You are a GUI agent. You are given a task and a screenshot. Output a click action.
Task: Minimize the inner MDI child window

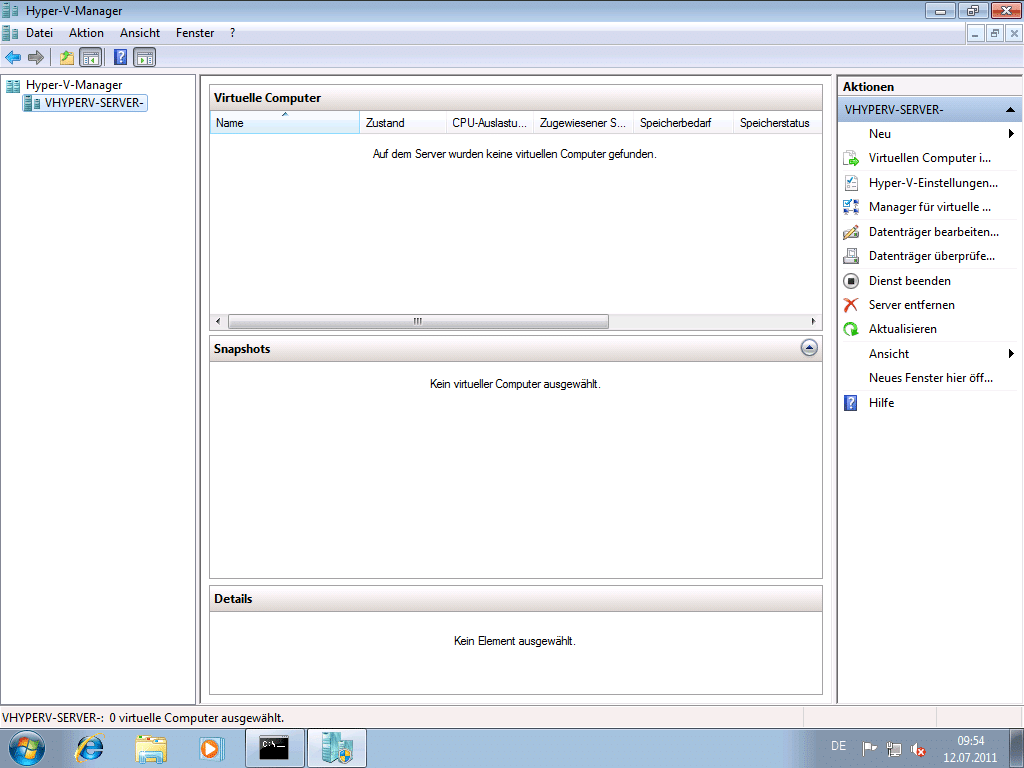coord(976,33)
